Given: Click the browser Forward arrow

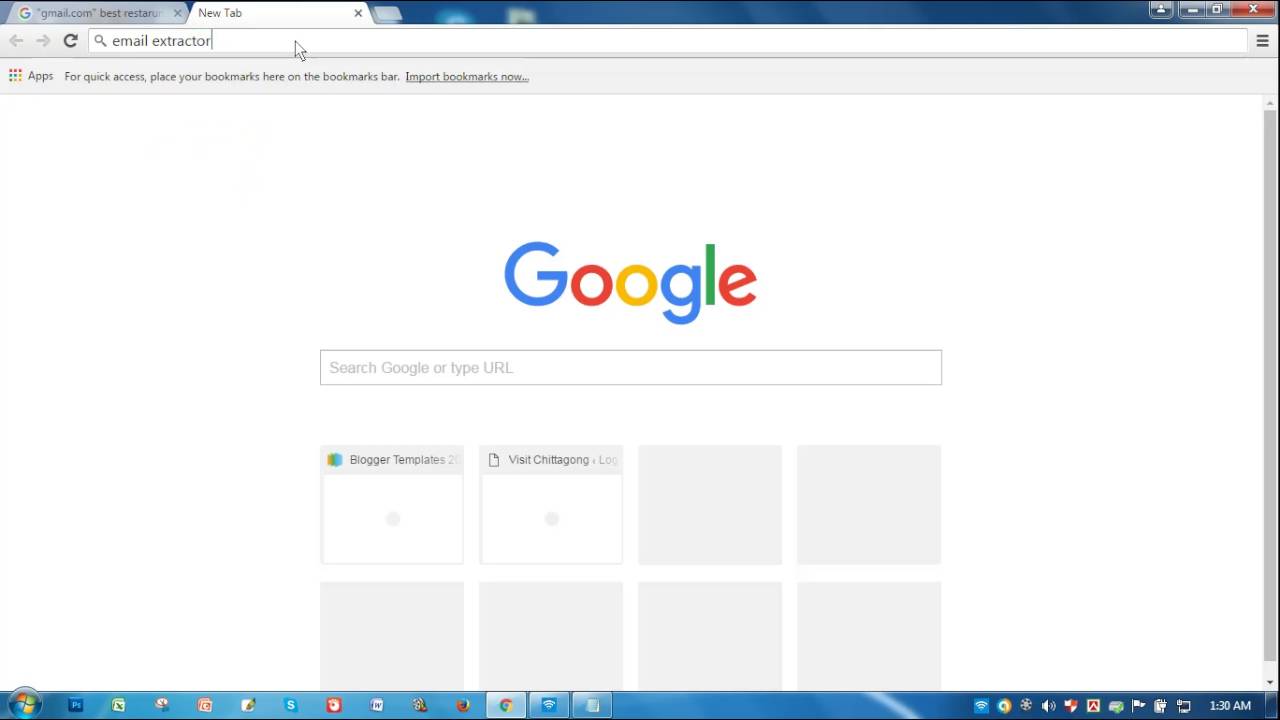Looking at the screenshot, I should pyautogui.click(x=43, y=41).
